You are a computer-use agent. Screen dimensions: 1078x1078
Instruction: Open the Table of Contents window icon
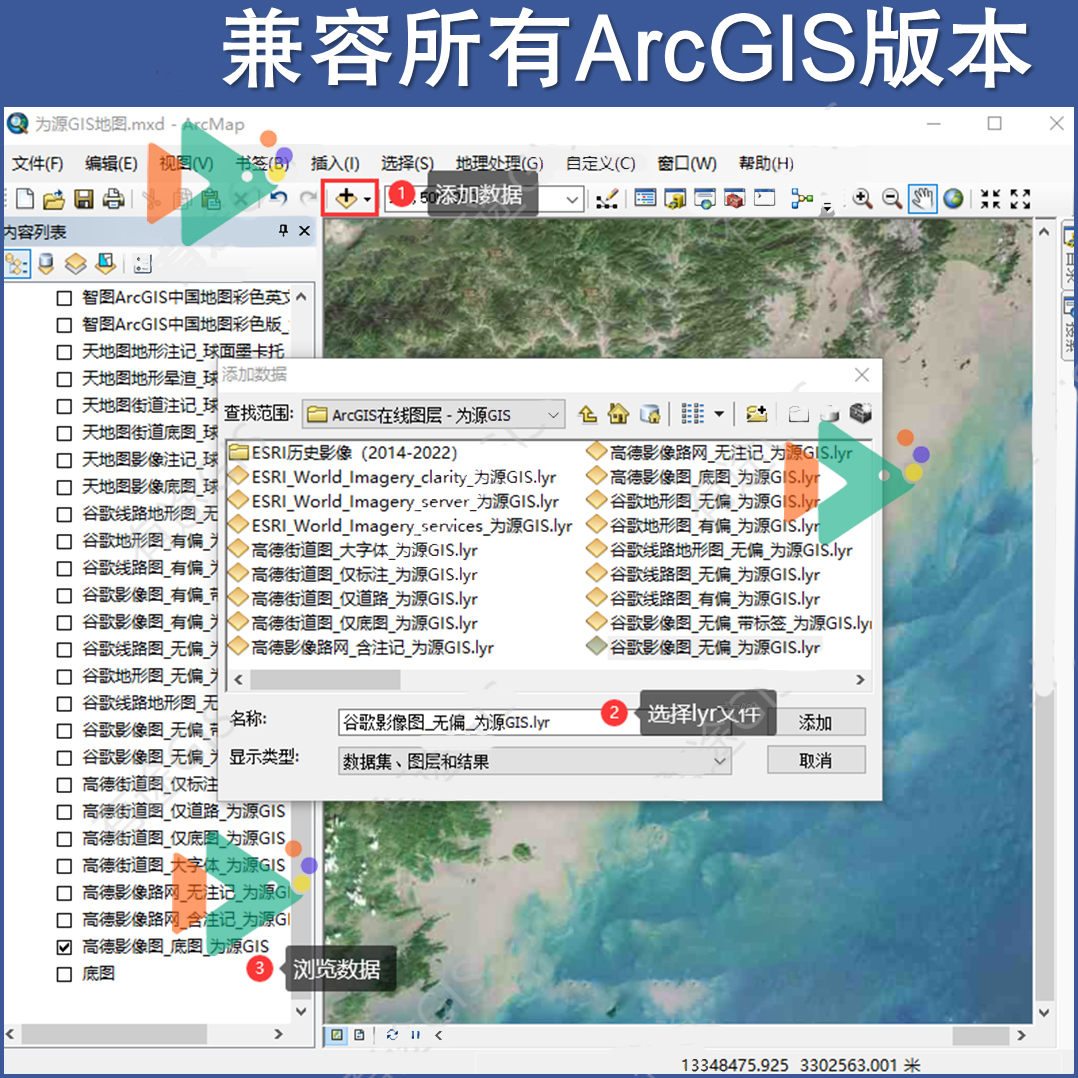[x=645, y=199]
